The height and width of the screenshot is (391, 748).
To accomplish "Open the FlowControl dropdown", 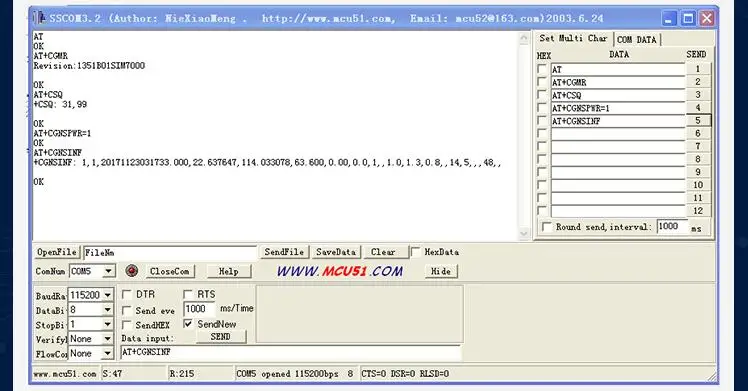I will point(108,353).
